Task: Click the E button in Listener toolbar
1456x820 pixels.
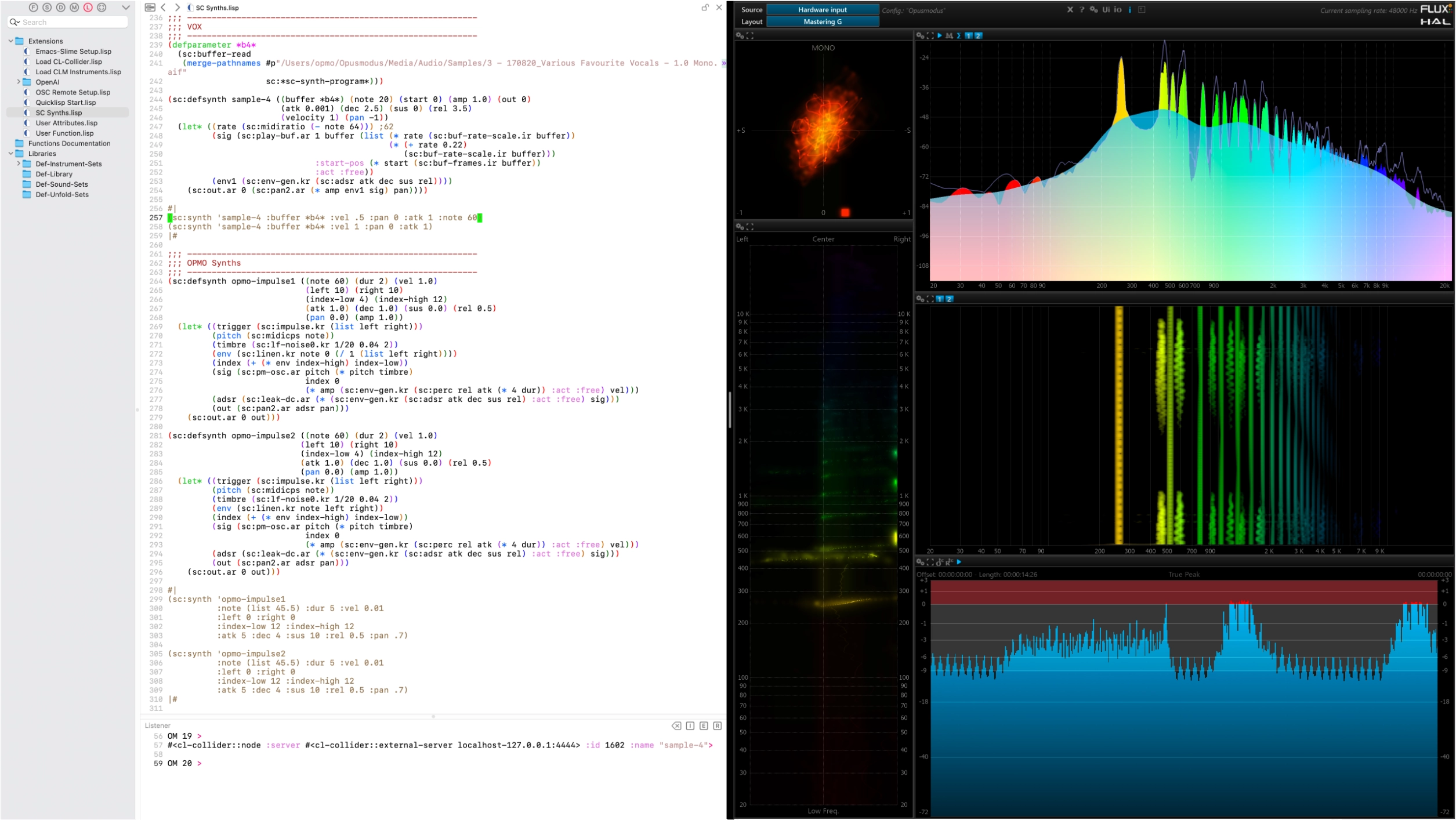Action: pos(704,725)
